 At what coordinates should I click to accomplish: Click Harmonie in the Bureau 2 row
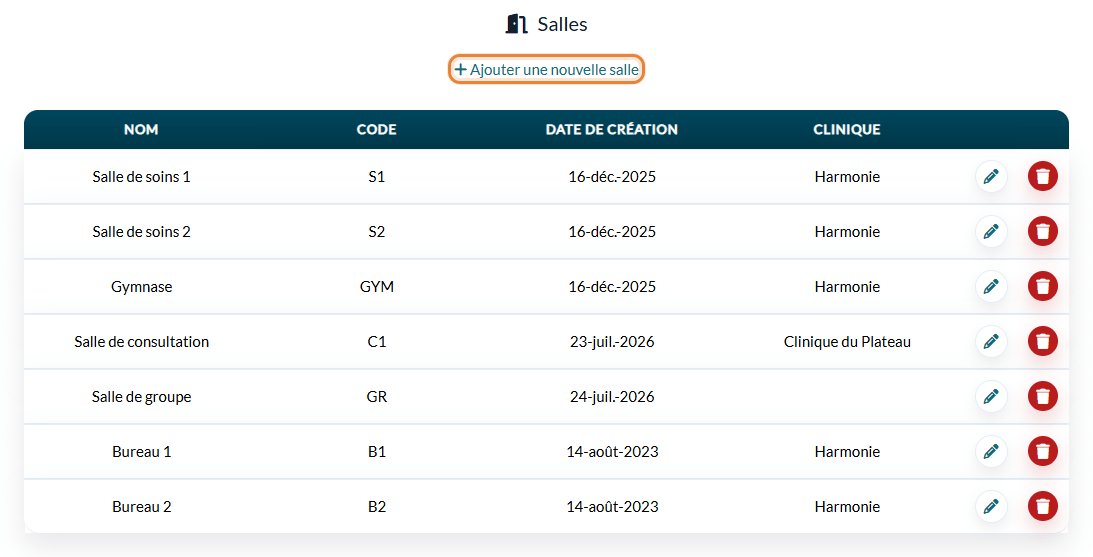click(847, 508)
